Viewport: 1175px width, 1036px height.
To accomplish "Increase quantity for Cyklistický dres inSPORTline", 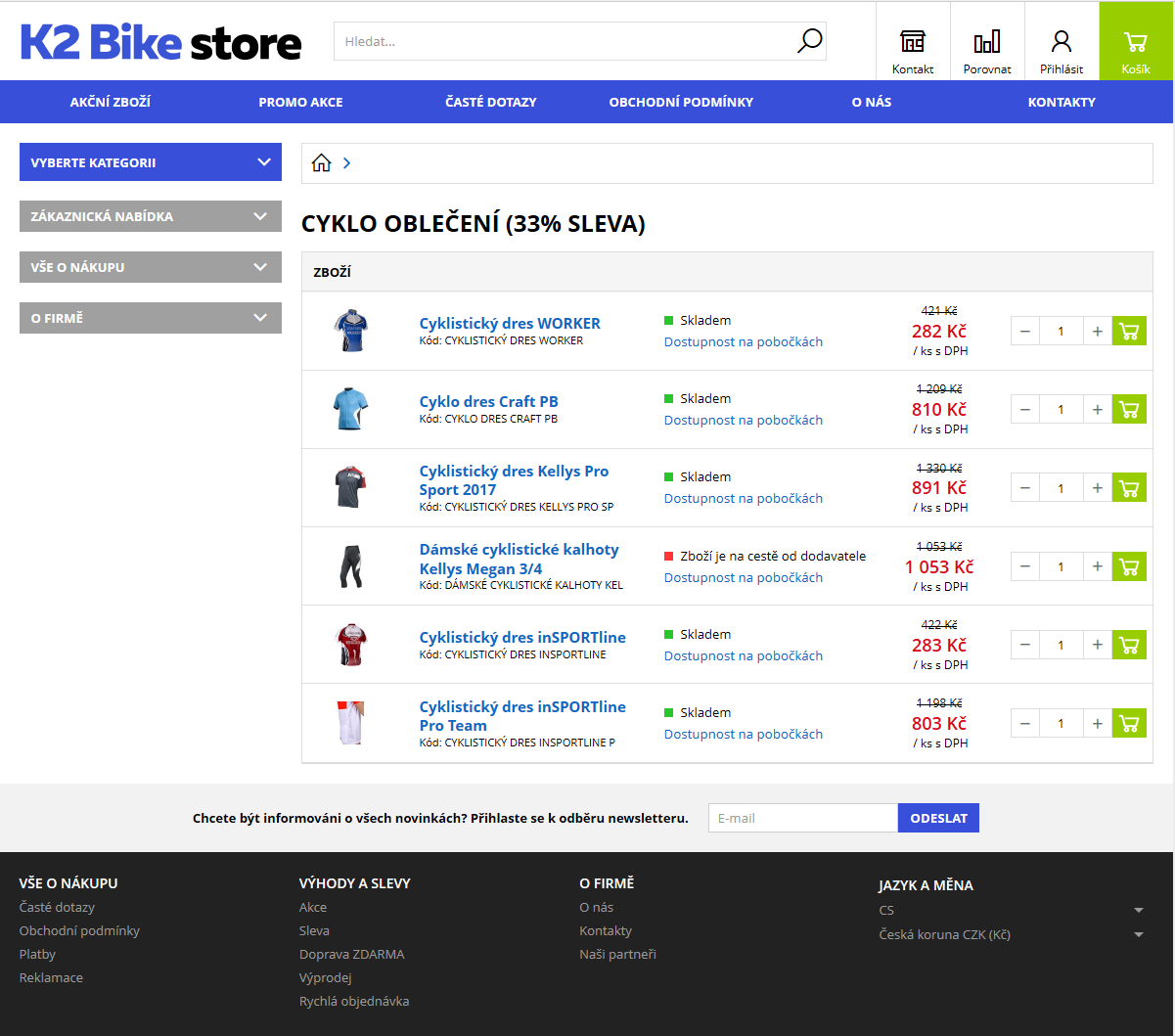I will [1097, 645].
